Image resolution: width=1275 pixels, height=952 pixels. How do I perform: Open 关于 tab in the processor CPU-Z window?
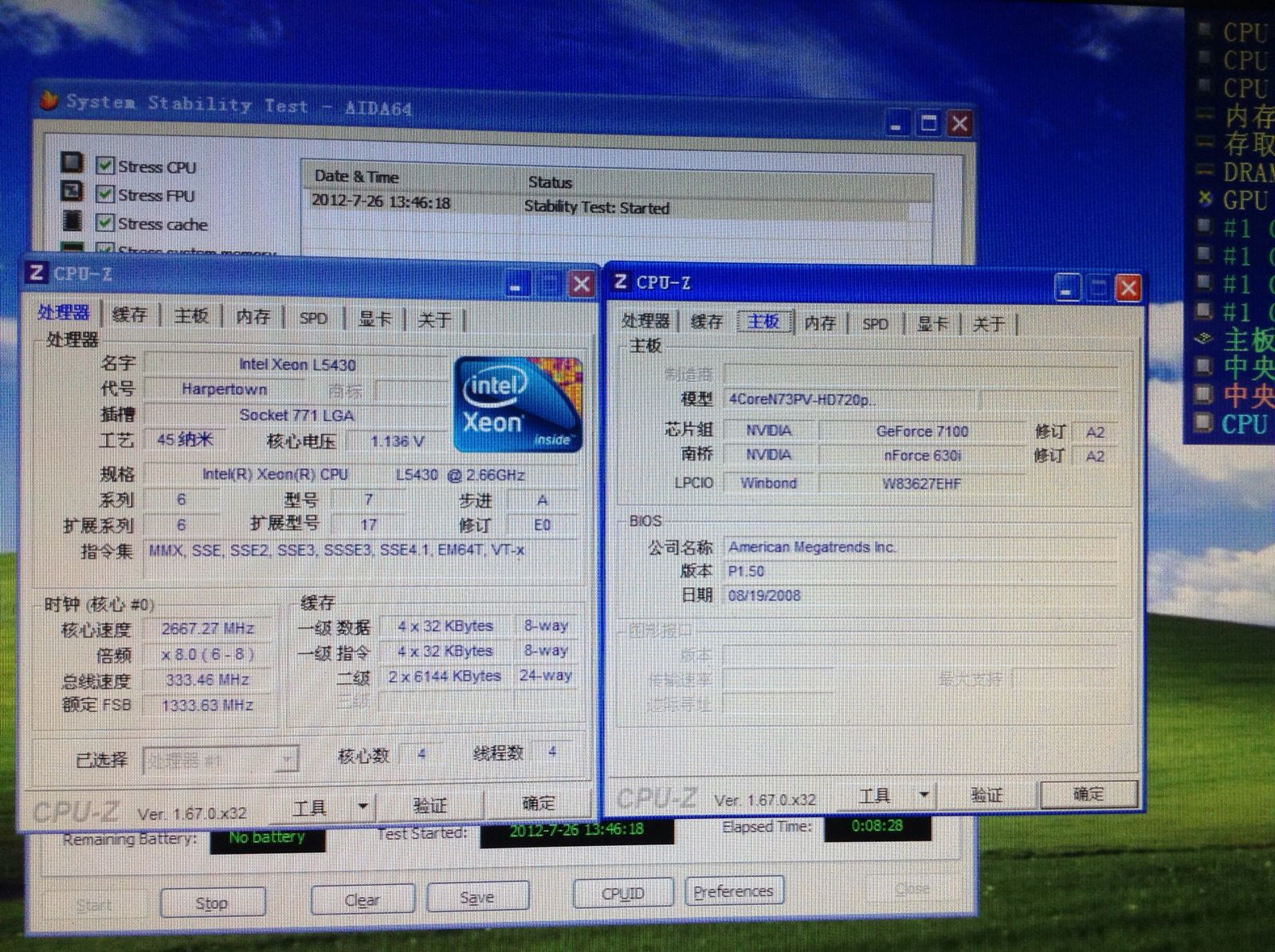(x=434, y=320)
